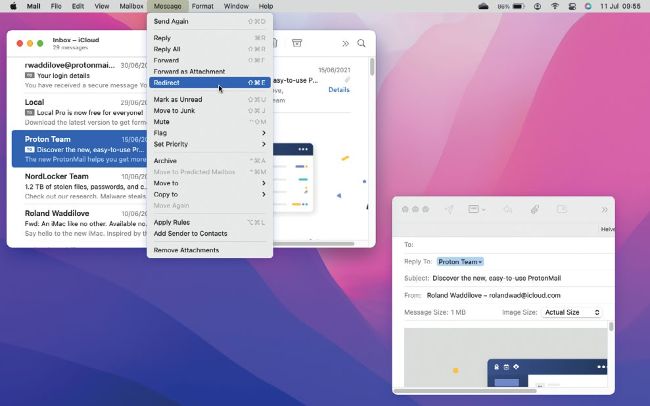This screenshot has height=406, width=650.
Task: Click the clock showing 11 Jul
Action: click(620, 6)
